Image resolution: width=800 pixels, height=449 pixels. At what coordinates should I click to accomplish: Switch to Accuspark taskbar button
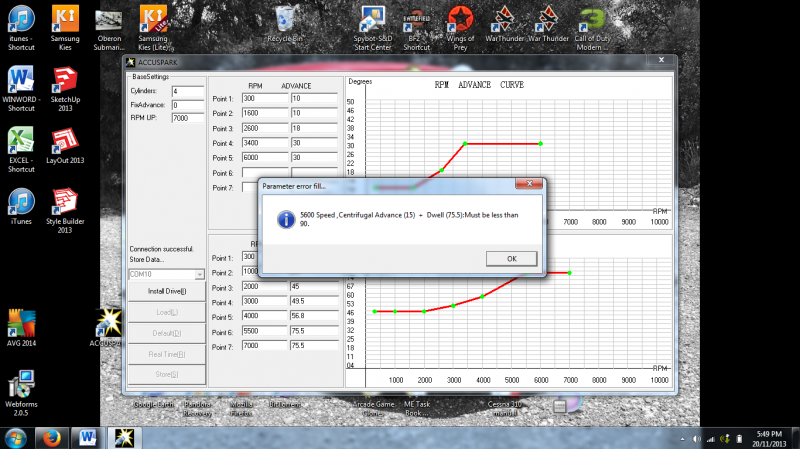(x=123, y=438)
